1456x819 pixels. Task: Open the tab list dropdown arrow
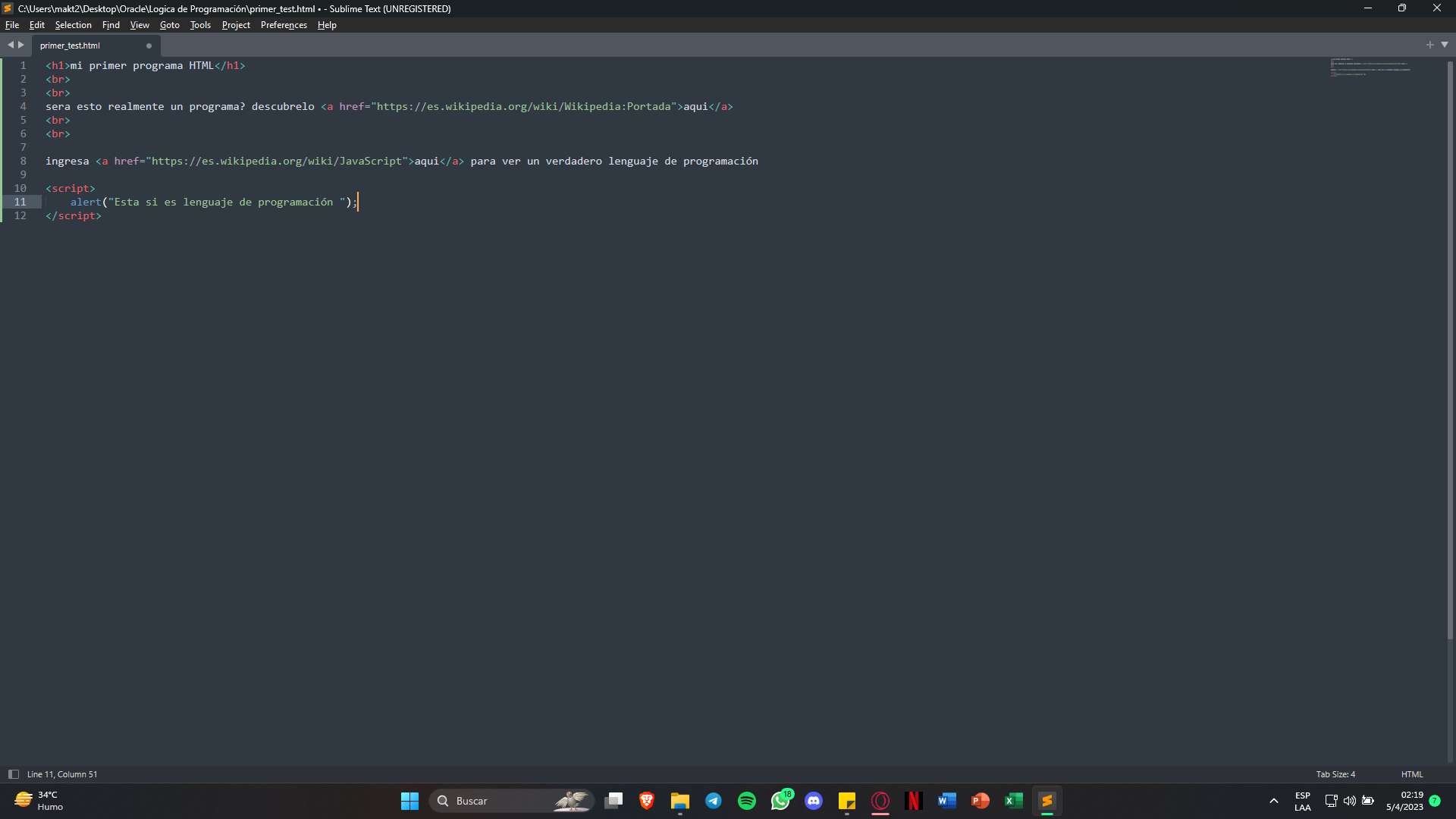click(x=1445, y=45)
